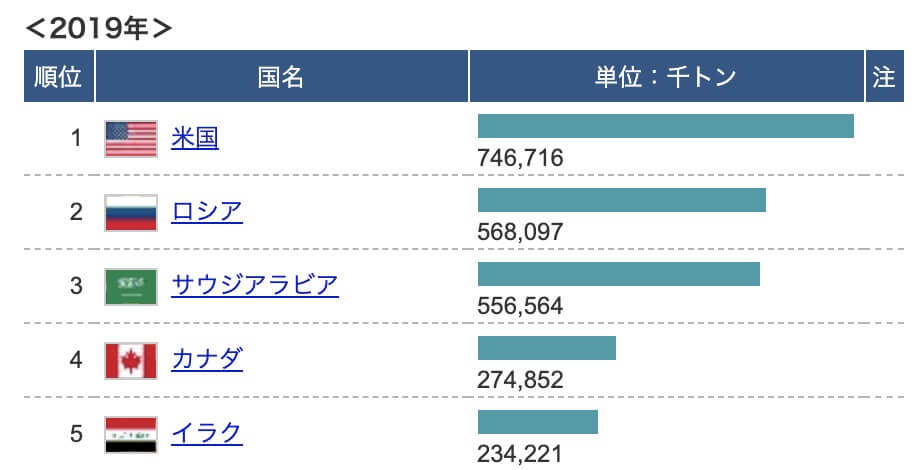Open the カナダ country link
Image resolution: width=920 pixels, height=470 pixels.
(207, 360)
